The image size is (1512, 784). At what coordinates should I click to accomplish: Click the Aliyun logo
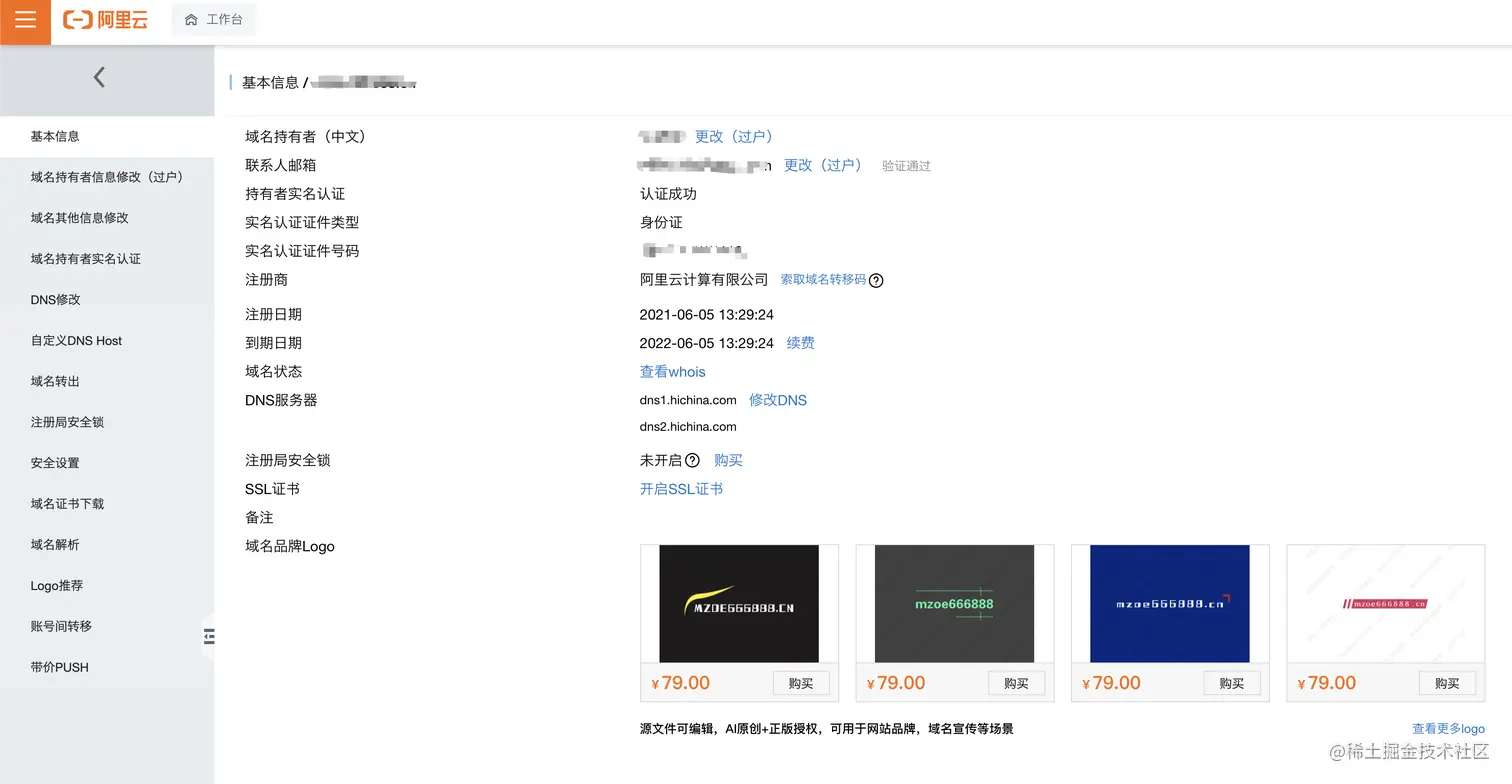tap(105, 20)
